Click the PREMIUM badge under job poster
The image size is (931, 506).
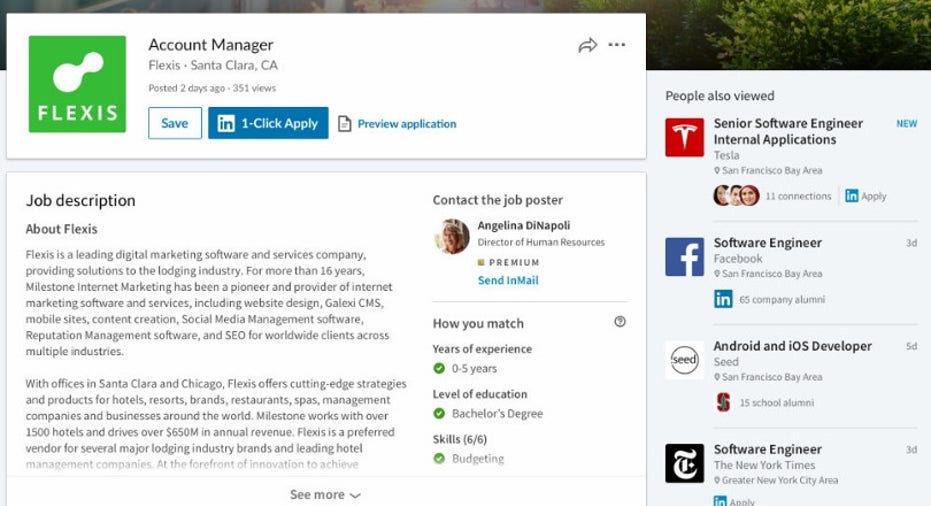[x=509, y=262]
